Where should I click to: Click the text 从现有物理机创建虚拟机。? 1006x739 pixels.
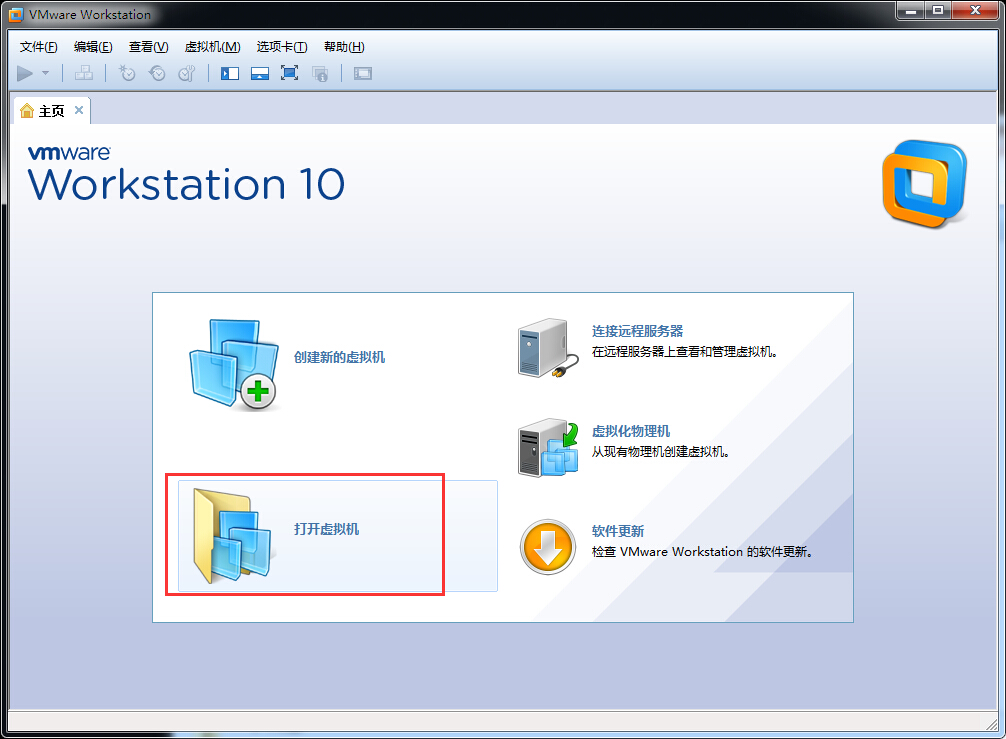point(661,452)
